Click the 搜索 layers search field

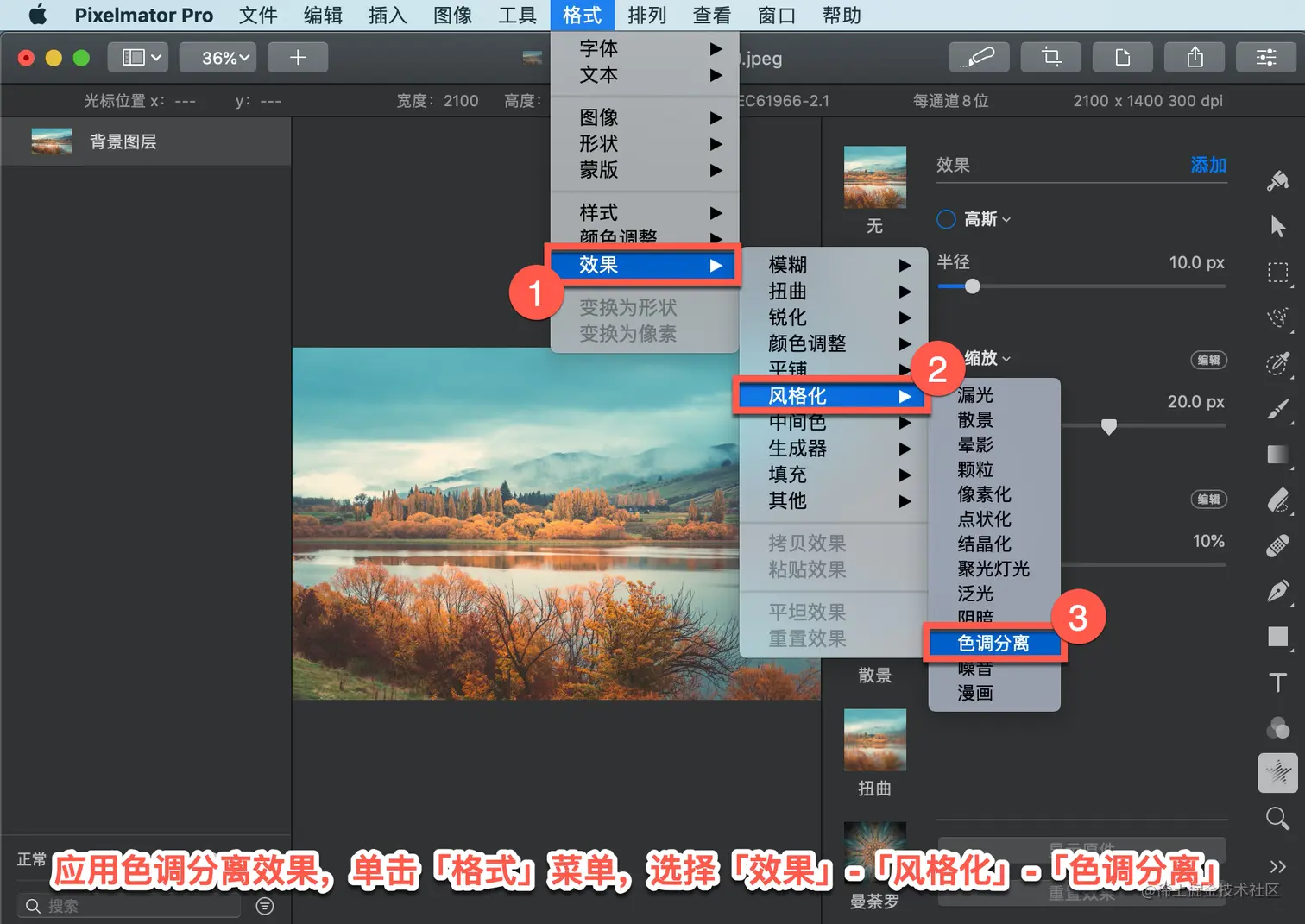pyautogui.click(x=129, y=906)
